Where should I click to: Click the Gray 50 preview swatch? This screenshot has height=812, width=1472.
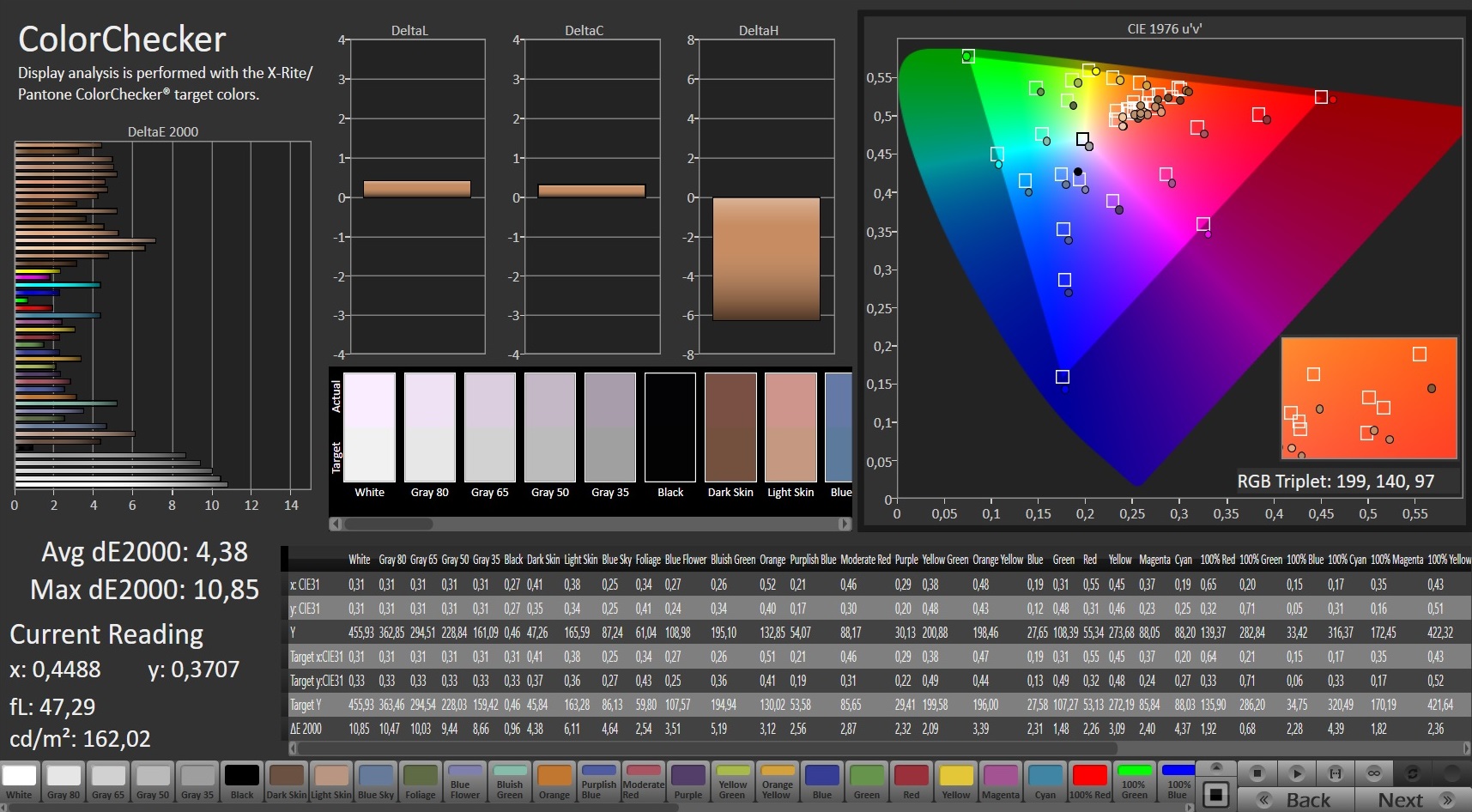click(x=550, y=427)
